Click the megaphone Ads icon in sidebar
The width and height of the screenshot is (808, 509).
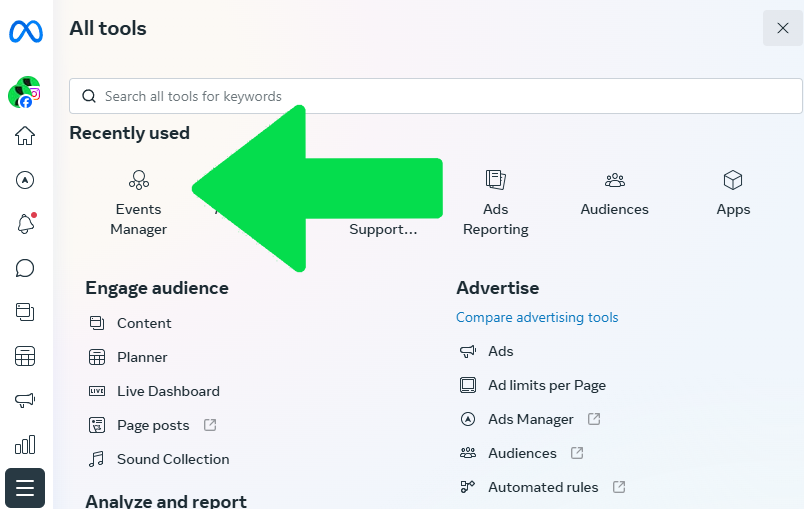coord(25,400)
